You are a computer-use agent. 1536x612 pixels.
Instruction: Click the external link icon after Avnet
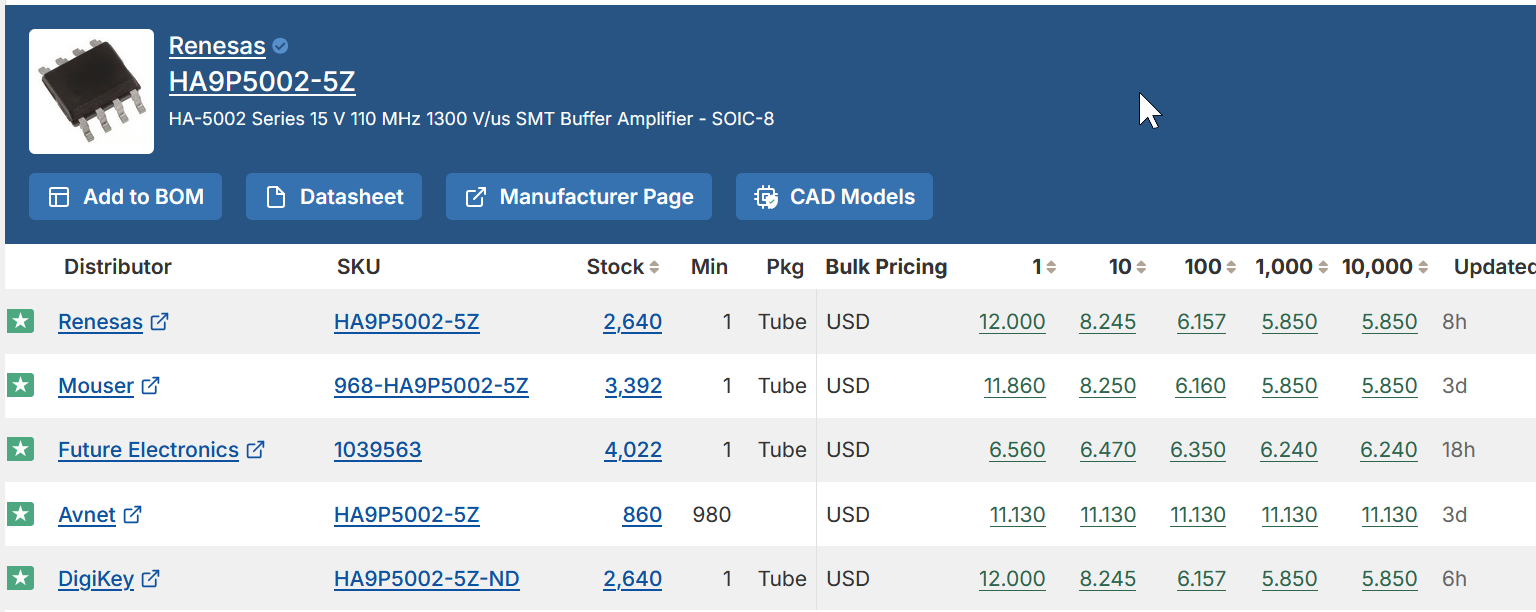coord(132,514)
